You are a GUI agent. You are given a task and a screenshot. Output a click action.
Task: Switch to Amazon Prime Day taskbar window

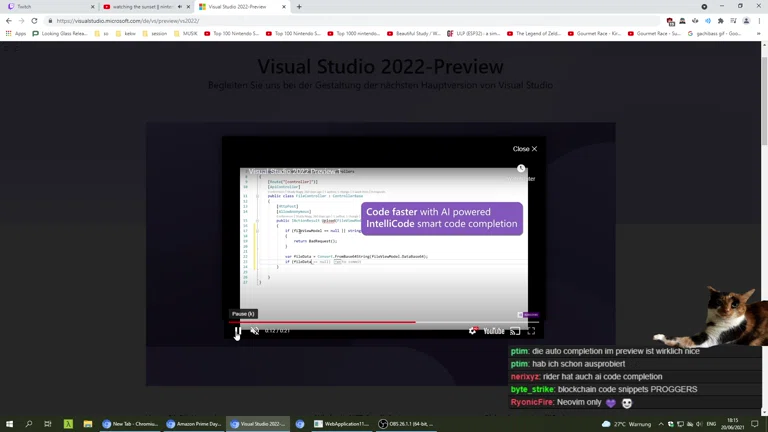coord(194,424)
